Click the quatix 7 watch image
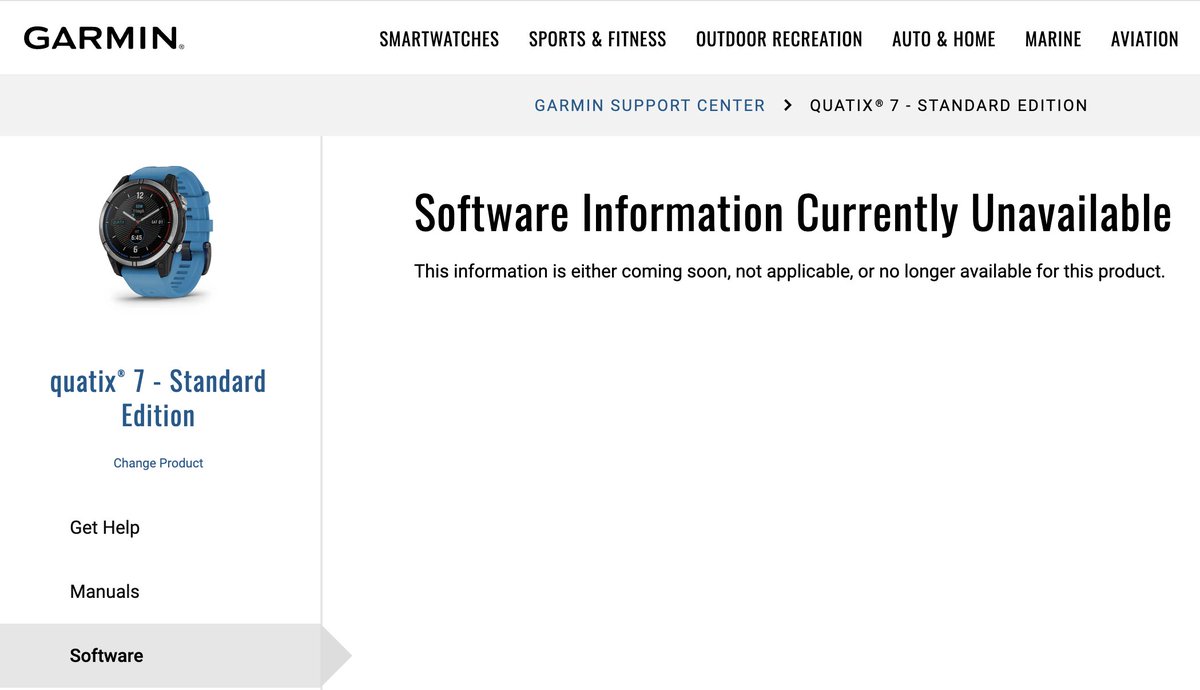1200x690 pixels. (158, 235)
